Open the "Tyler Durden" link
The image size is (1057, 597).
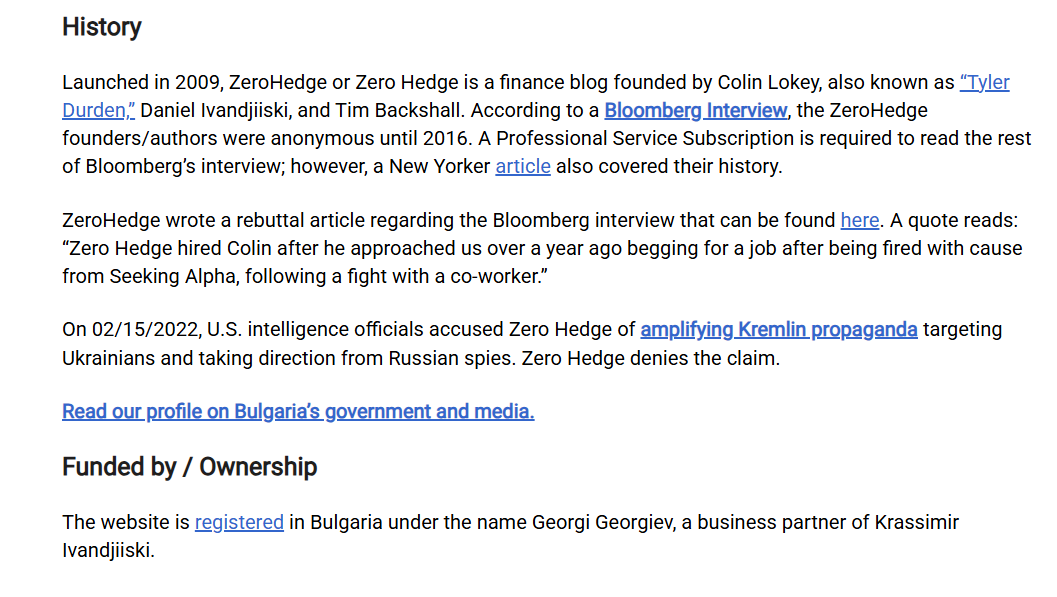click(x=984, y=82)
